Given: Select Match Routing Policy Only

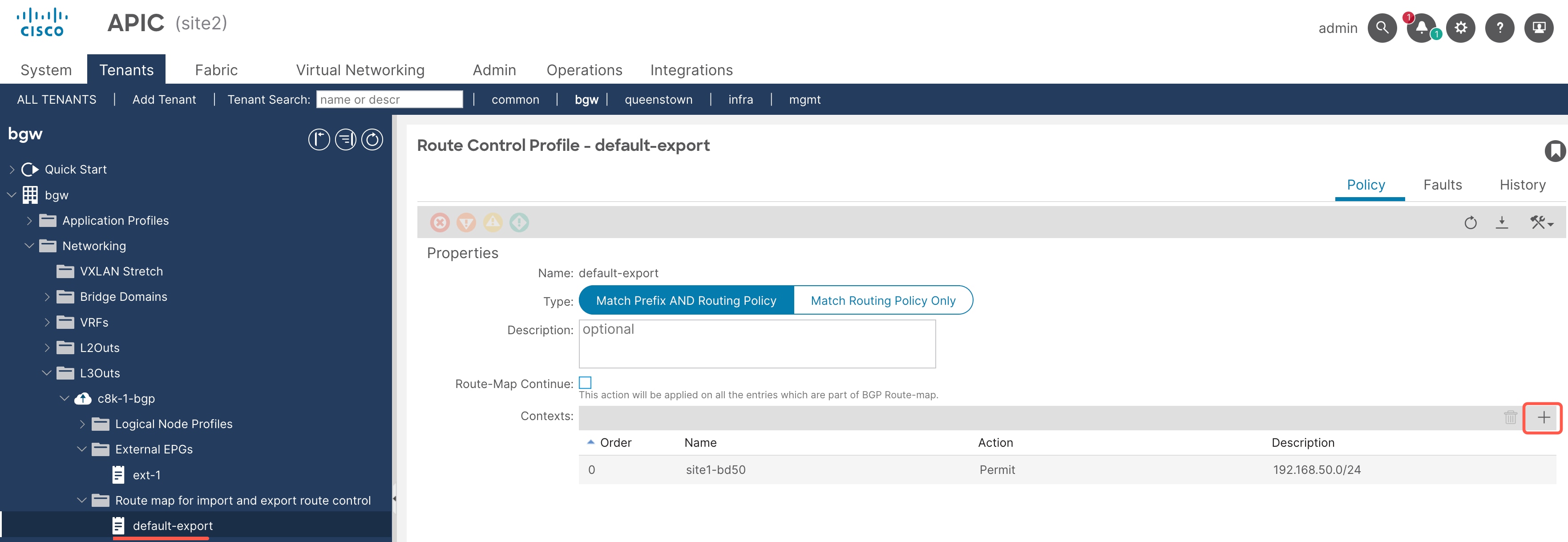Looking at the screenshot, I should (x=883, y=300).
